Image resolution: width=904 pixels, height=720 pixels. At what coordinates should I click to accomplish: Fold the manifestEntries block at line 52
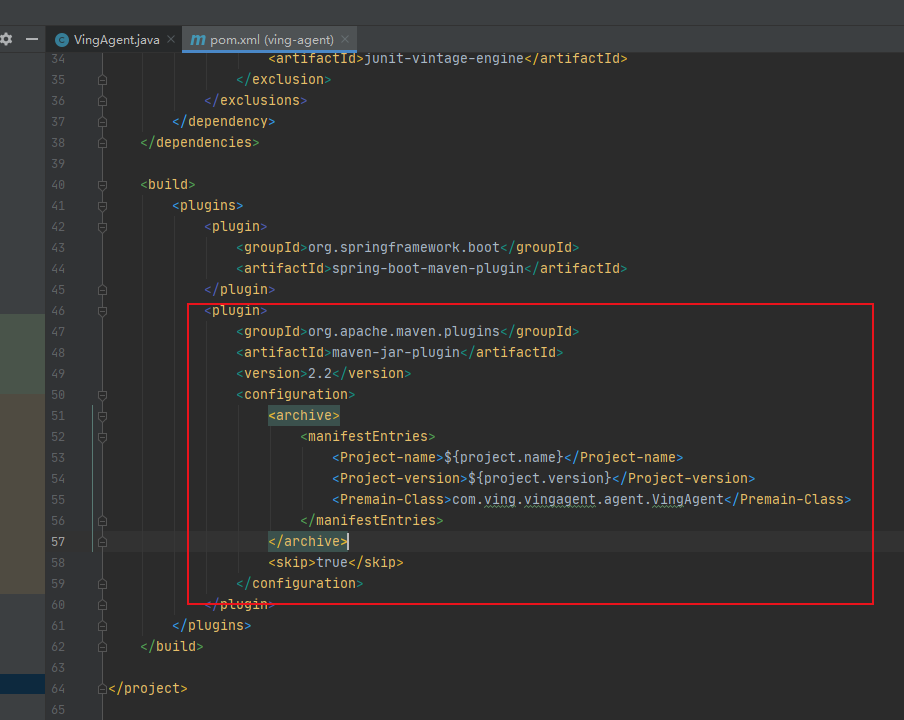[102, 436]
